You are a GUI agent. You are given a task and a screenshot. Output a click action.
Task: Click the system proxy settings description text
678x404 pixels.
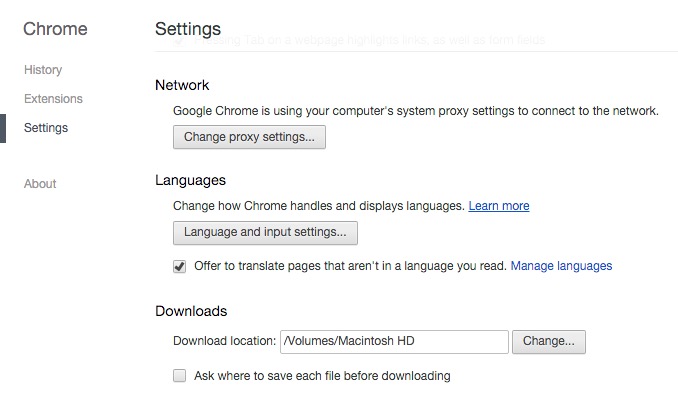tap(416, 111)
